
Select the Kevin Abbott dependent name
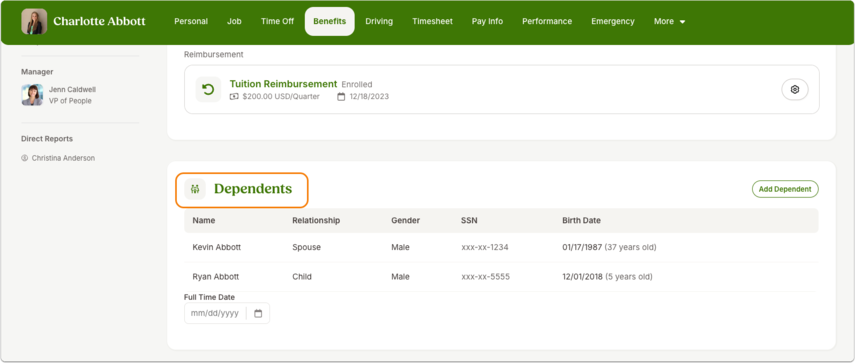tap(216, 247)
